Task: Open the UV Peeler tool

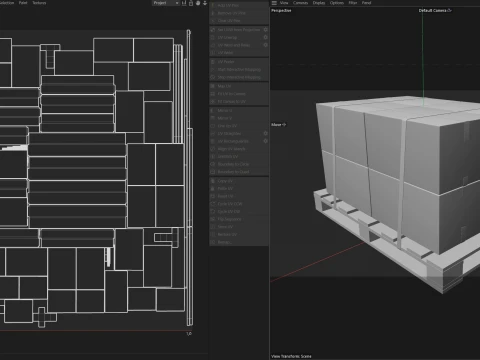Action: pos(239,62)
